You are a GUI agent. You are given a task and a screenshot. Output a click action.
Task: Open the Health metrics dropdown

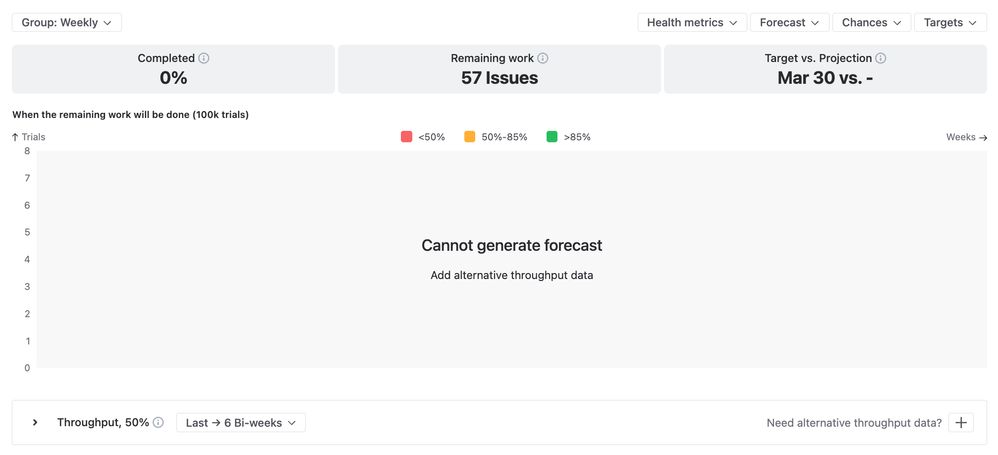692,22
